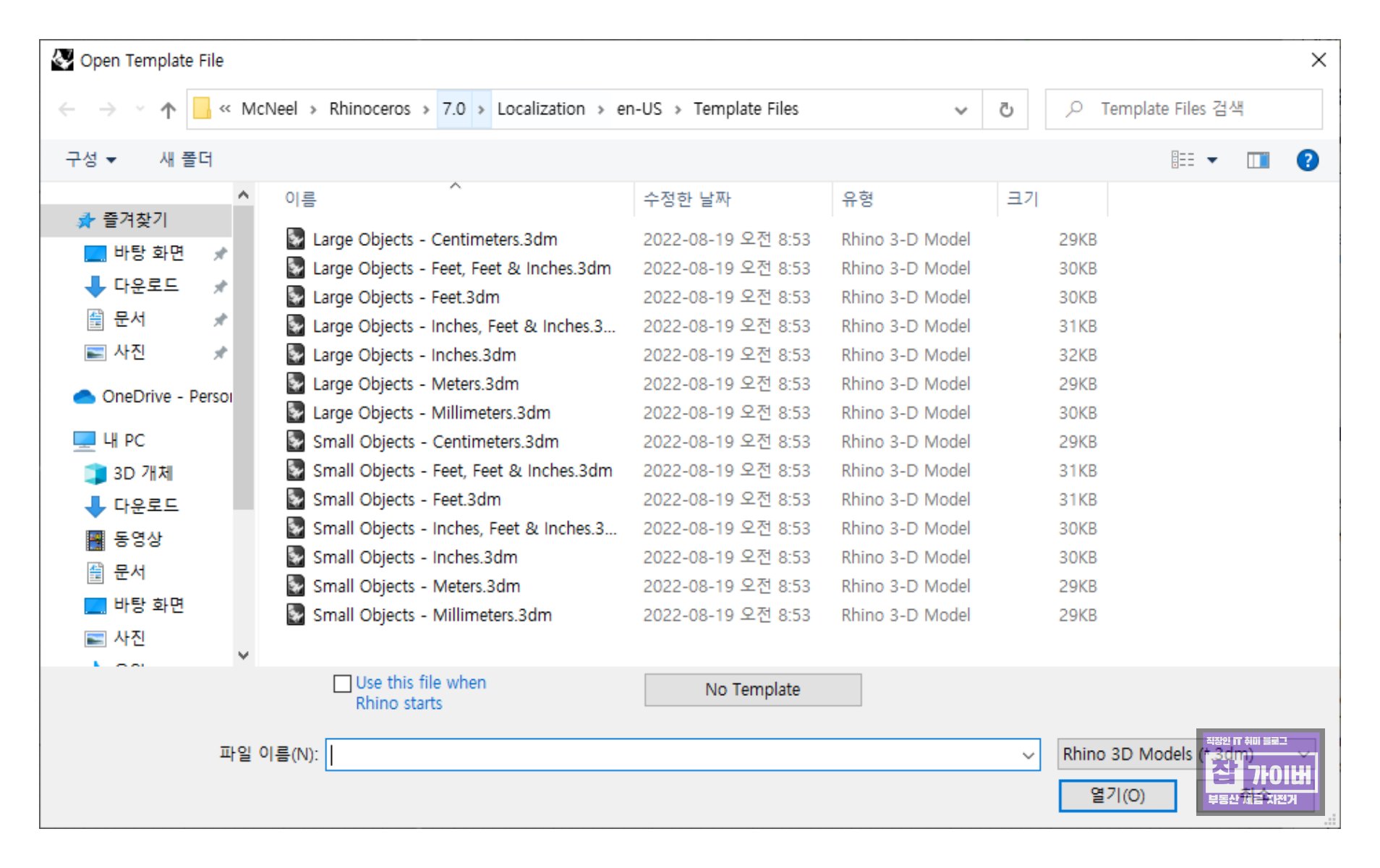Select Large Objects - Millimeters.3dm file
Screen dimensions: 1380x868
coord(431,413)
